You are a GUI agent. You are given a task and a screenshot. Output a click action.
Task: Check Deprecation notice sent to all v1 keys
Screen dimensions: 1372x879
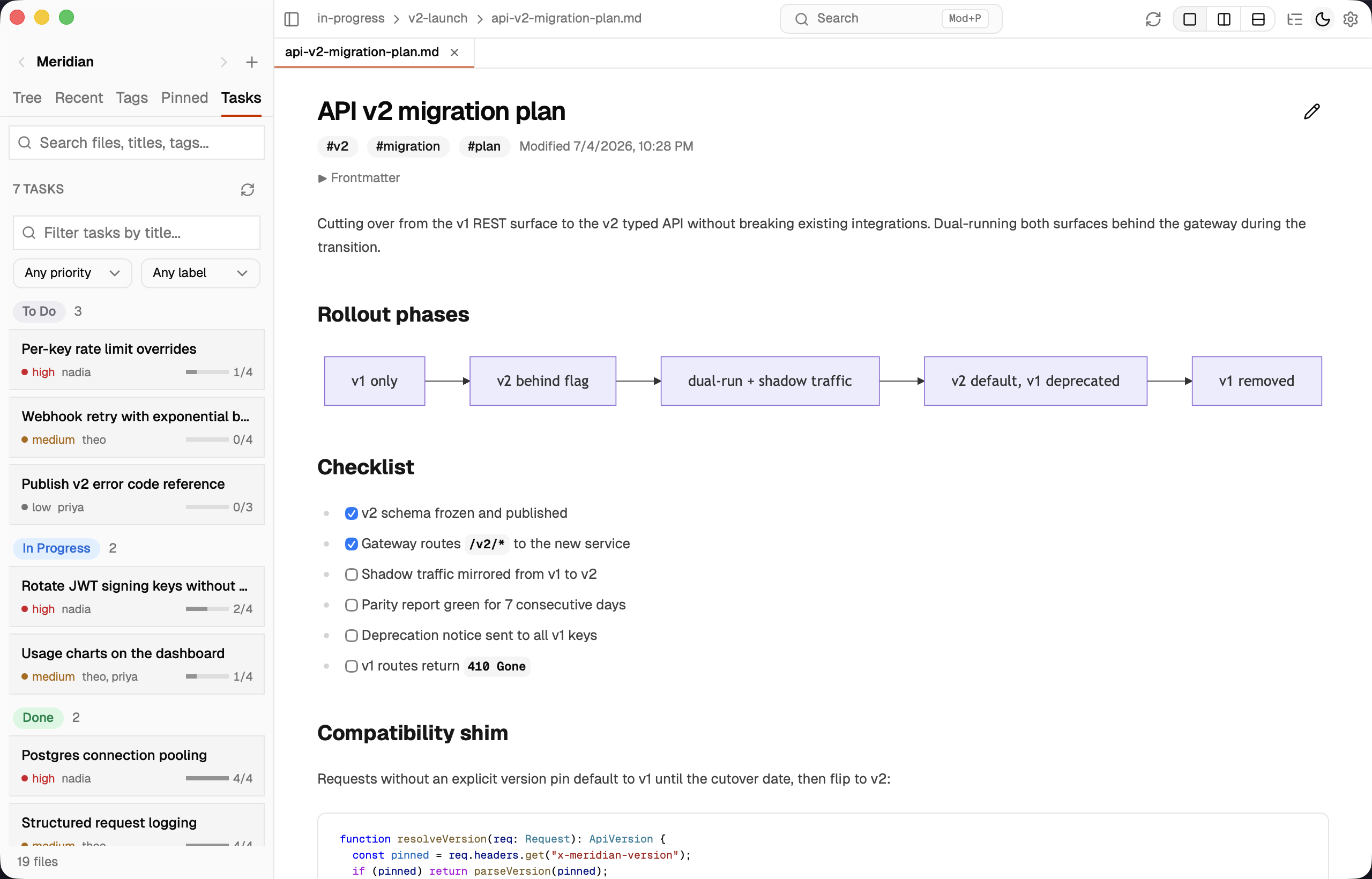tap(352, 636)
